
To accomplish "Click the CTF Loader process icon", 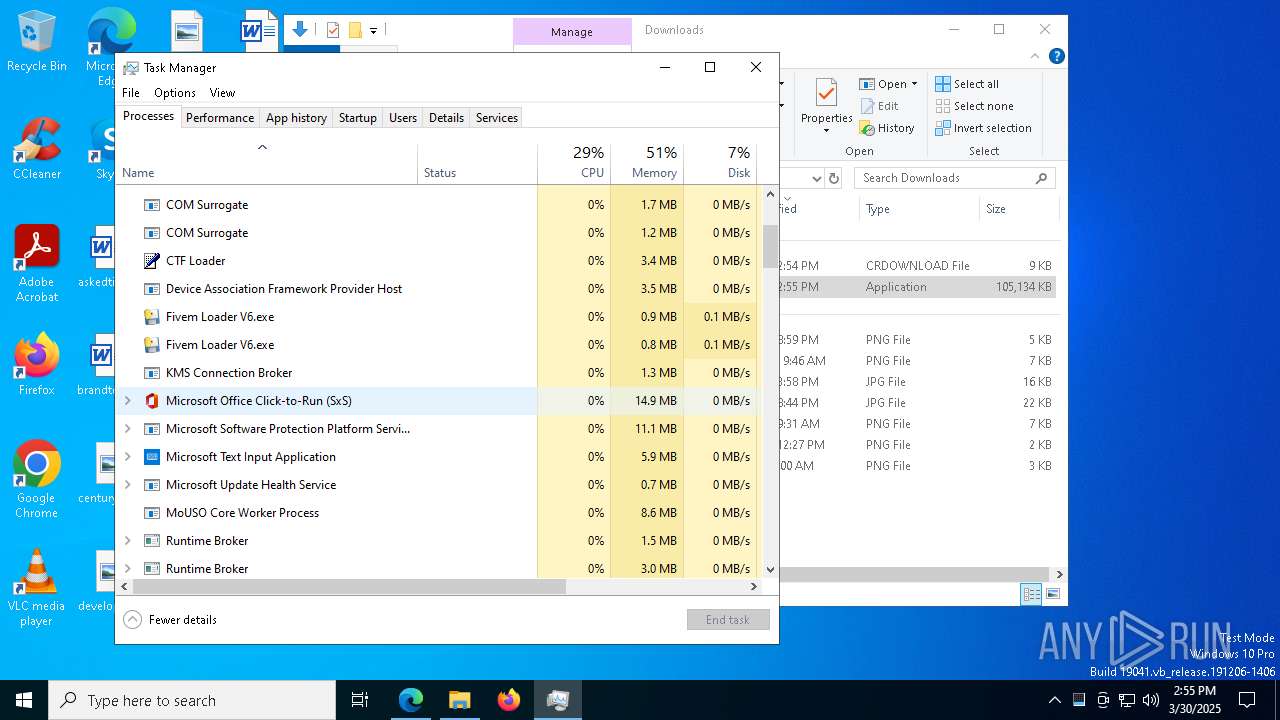I will 152,261.
